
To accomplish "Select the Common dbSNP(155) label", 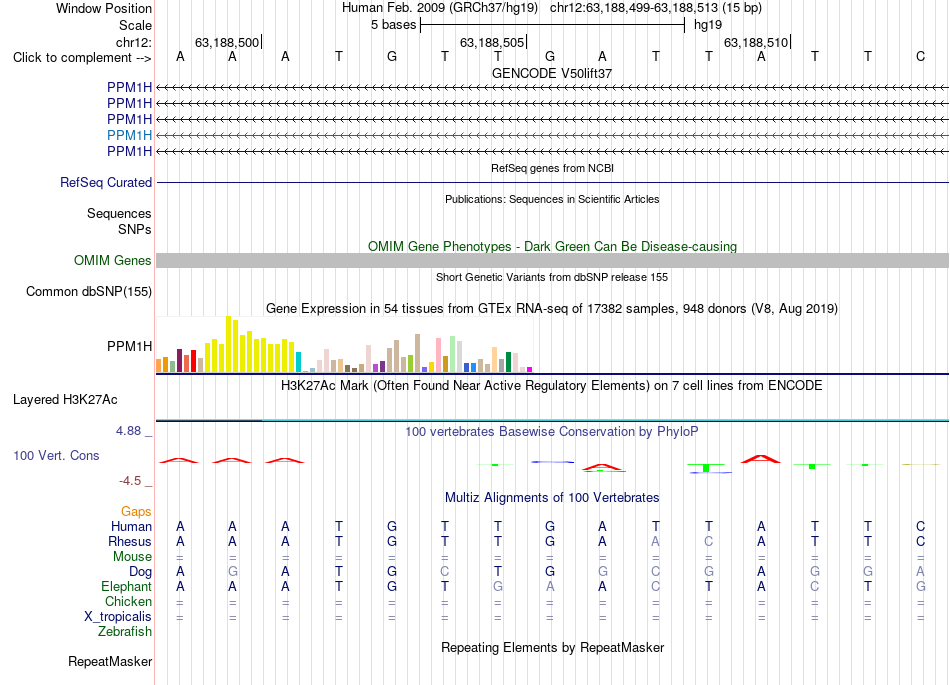I will pyautogui.click(x=89, y=291).
